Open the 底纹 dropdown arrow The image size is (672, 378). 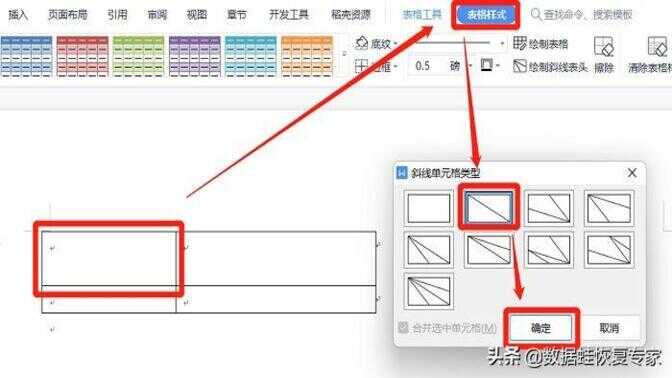click(395, 43)
